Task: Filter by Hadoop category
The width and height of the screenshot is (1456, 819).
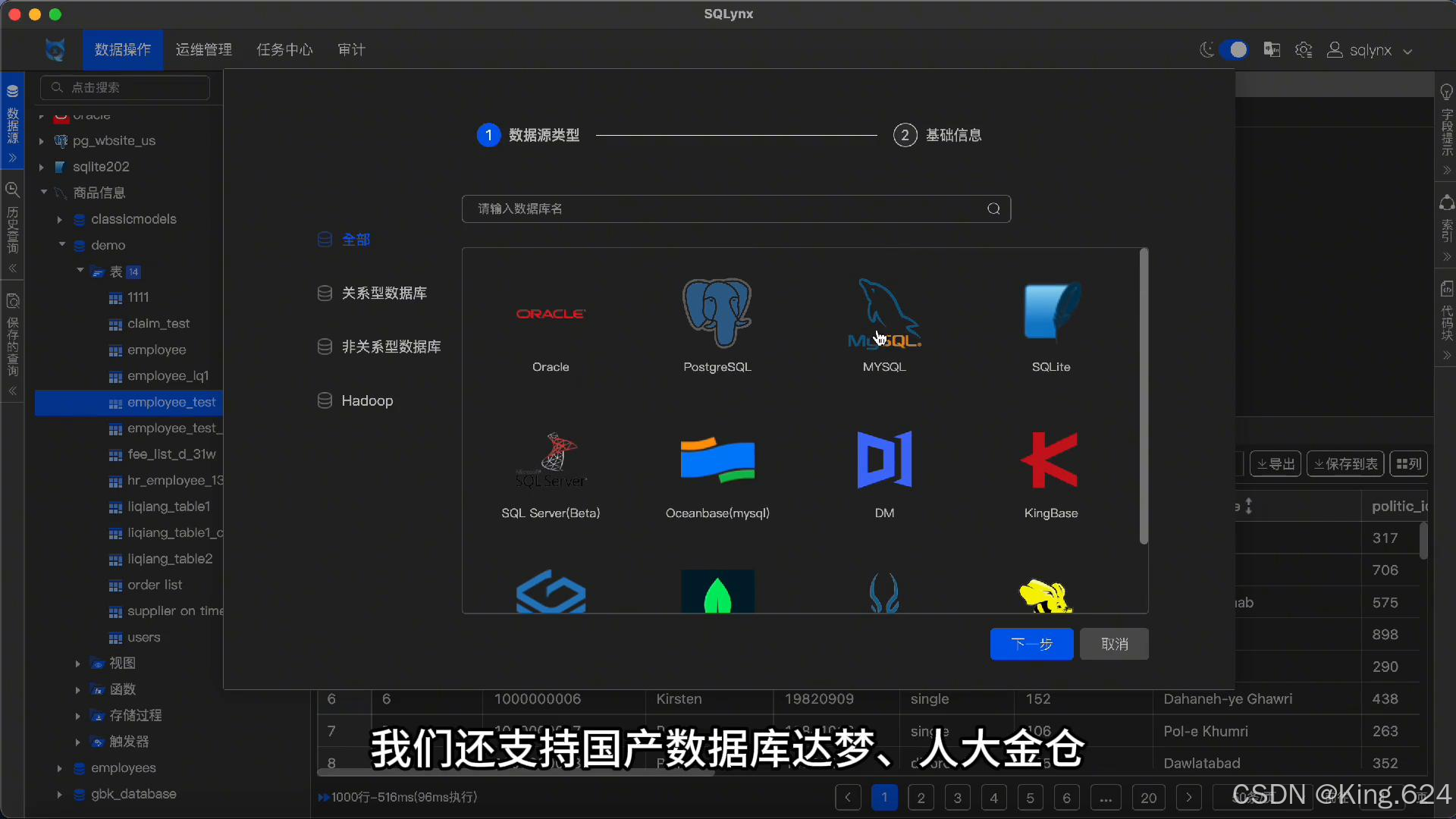Action: coord(367,401)
